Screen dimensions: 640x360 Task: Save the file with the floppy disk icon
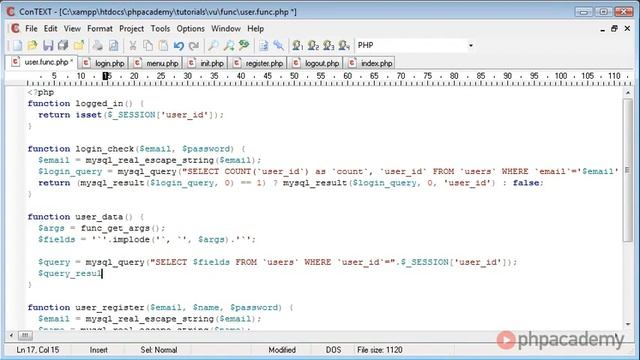(48, 45)
